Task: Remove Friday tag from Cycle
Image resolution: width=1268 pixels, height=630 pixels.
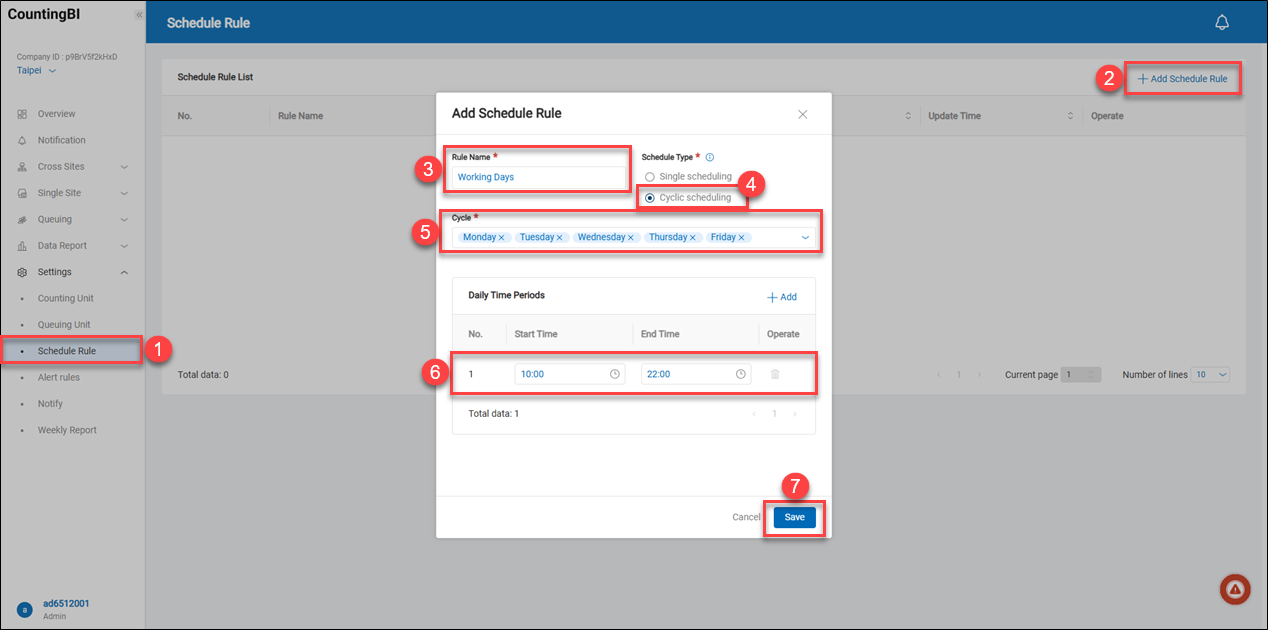Action: [742, 238]
